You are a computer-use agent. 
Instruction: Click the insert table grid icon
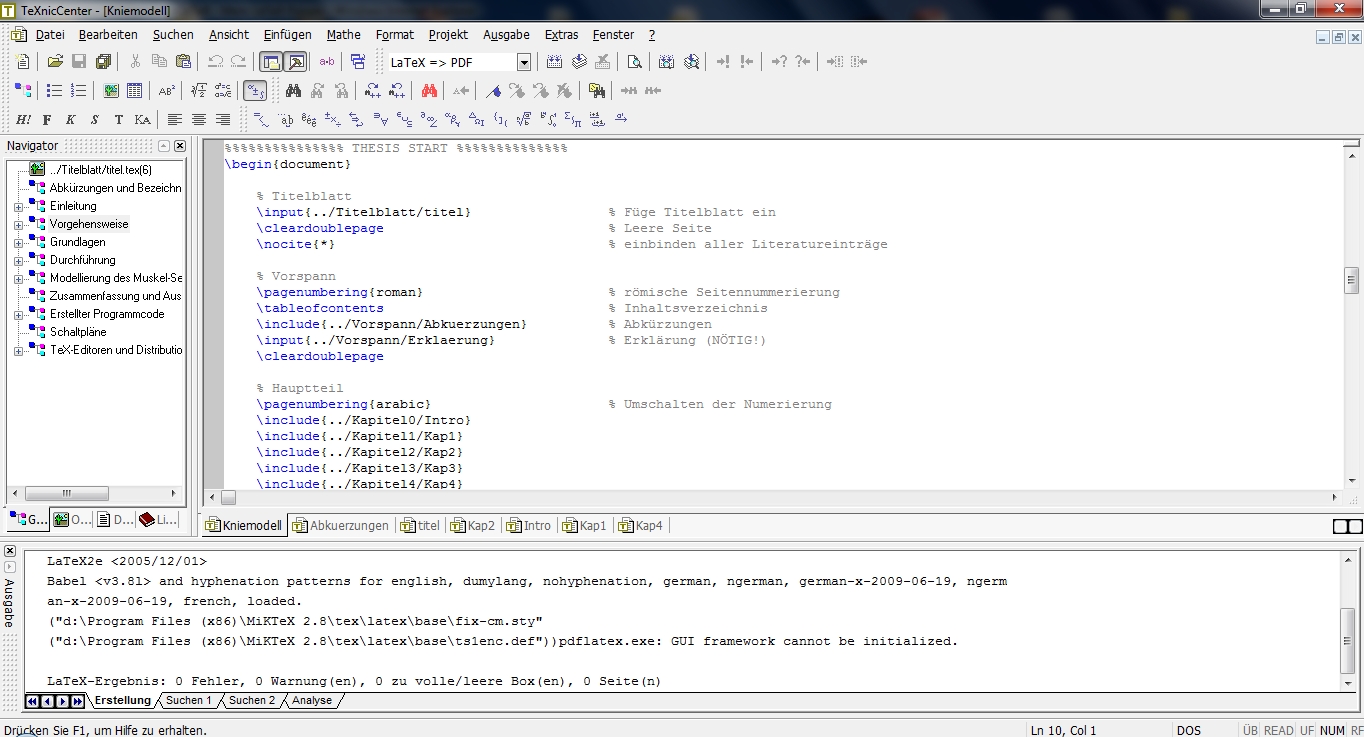coord(135,91)
